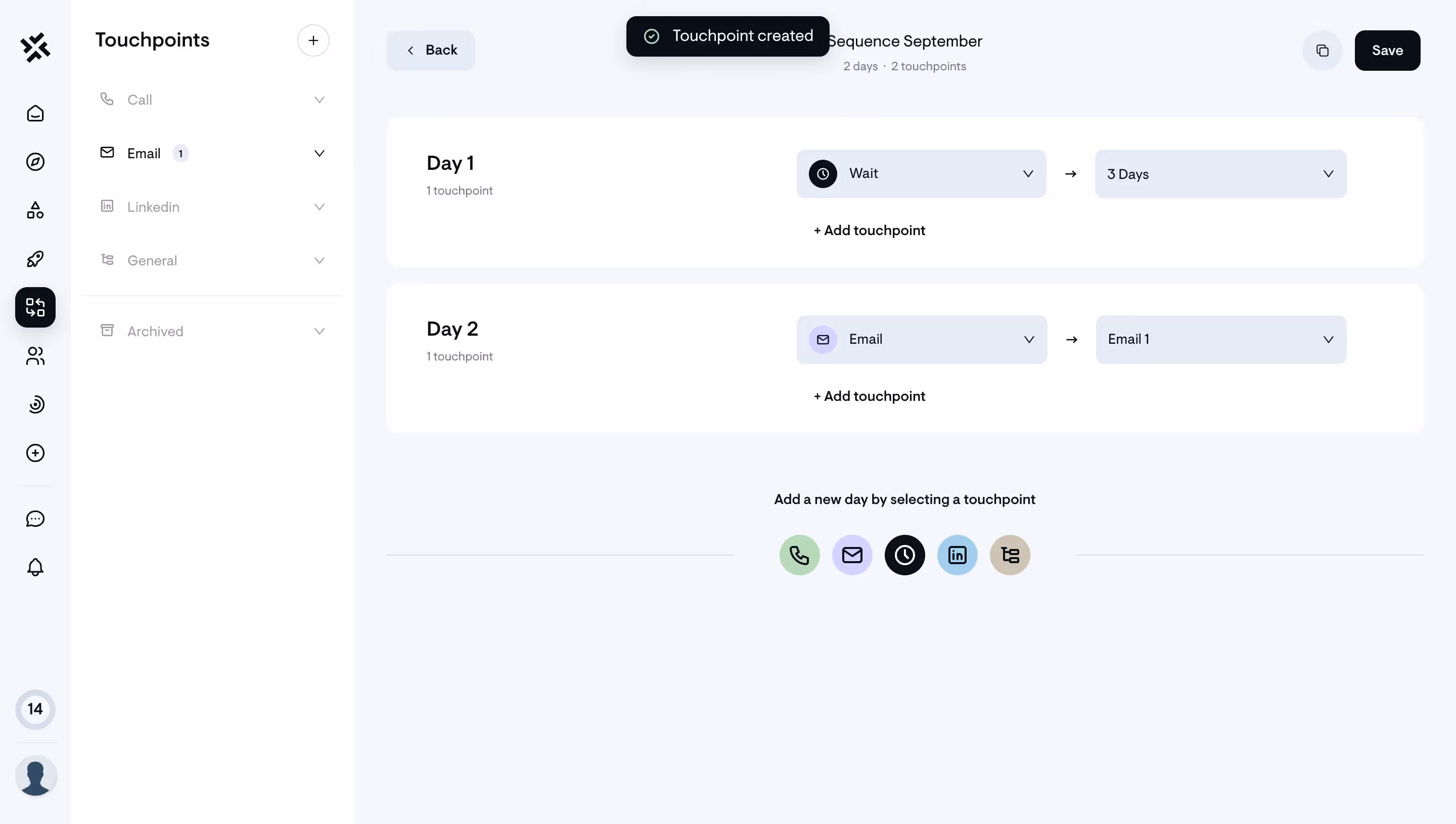
Task: Open the Inbox icon in the sidebar
Action: (35, 113)
